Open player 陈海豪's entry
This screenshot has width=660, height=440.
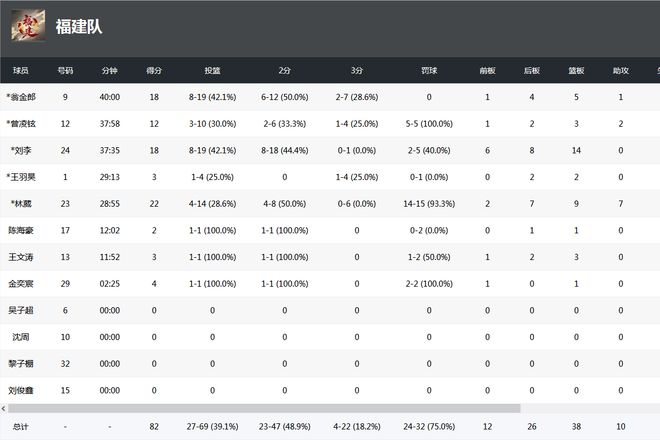21,230
